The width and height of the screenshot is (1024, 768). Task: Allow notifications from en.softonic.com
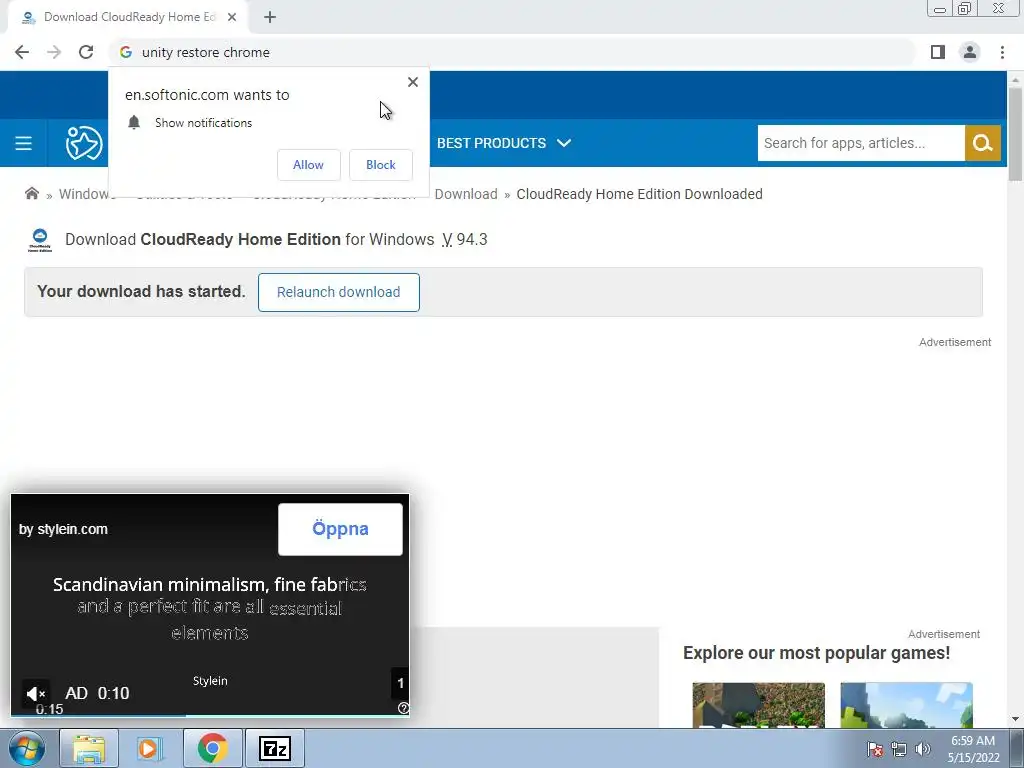[x=308, y=165]
